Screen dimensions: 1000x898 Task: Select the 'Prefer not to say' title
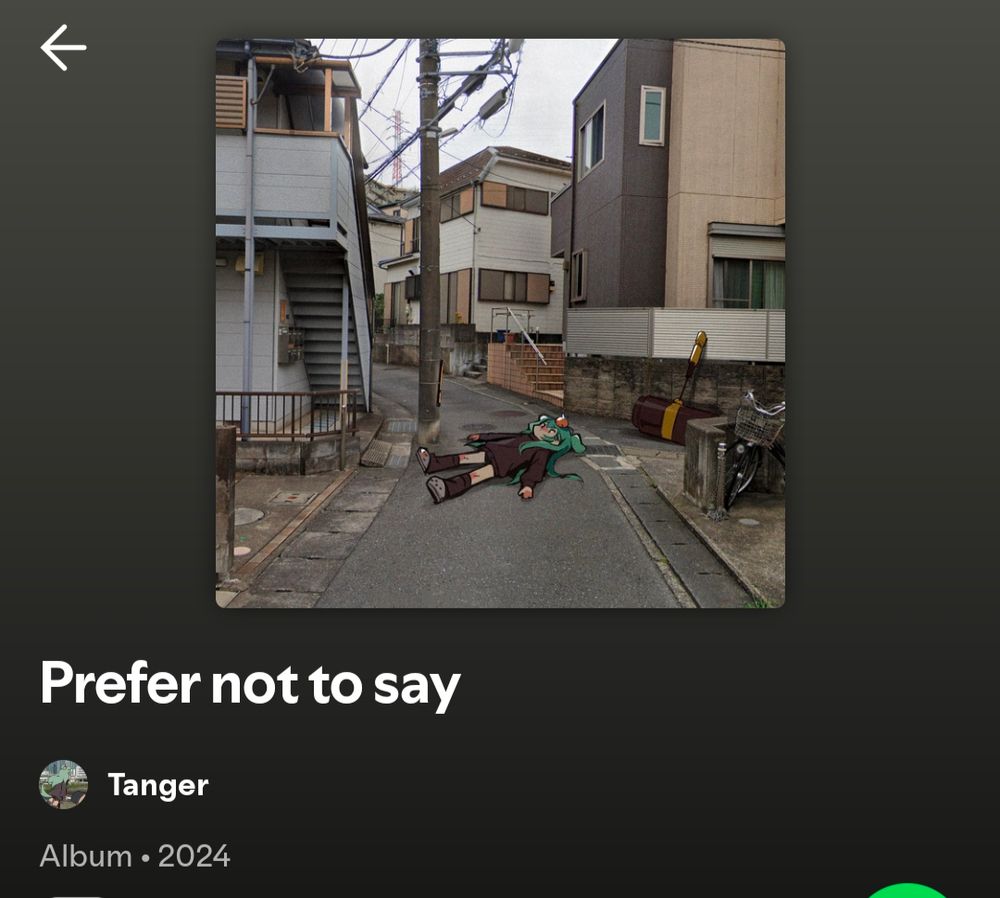pos(250,684)
